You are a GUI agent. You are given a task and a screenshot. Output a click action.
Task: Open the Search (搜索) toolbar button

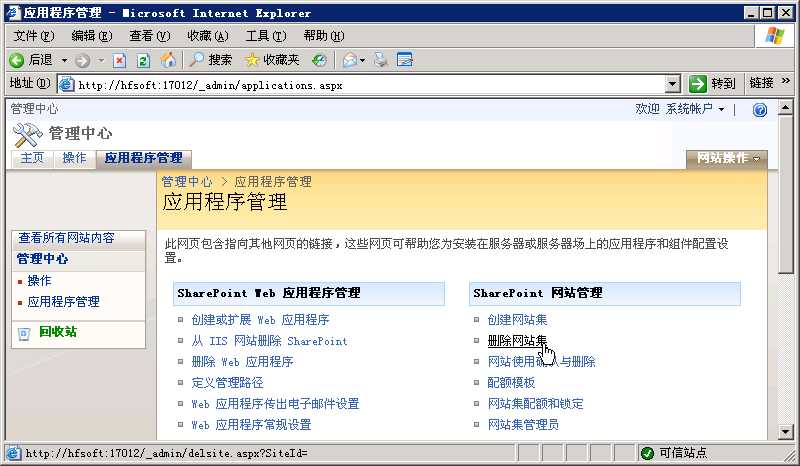tap(210, 60)
